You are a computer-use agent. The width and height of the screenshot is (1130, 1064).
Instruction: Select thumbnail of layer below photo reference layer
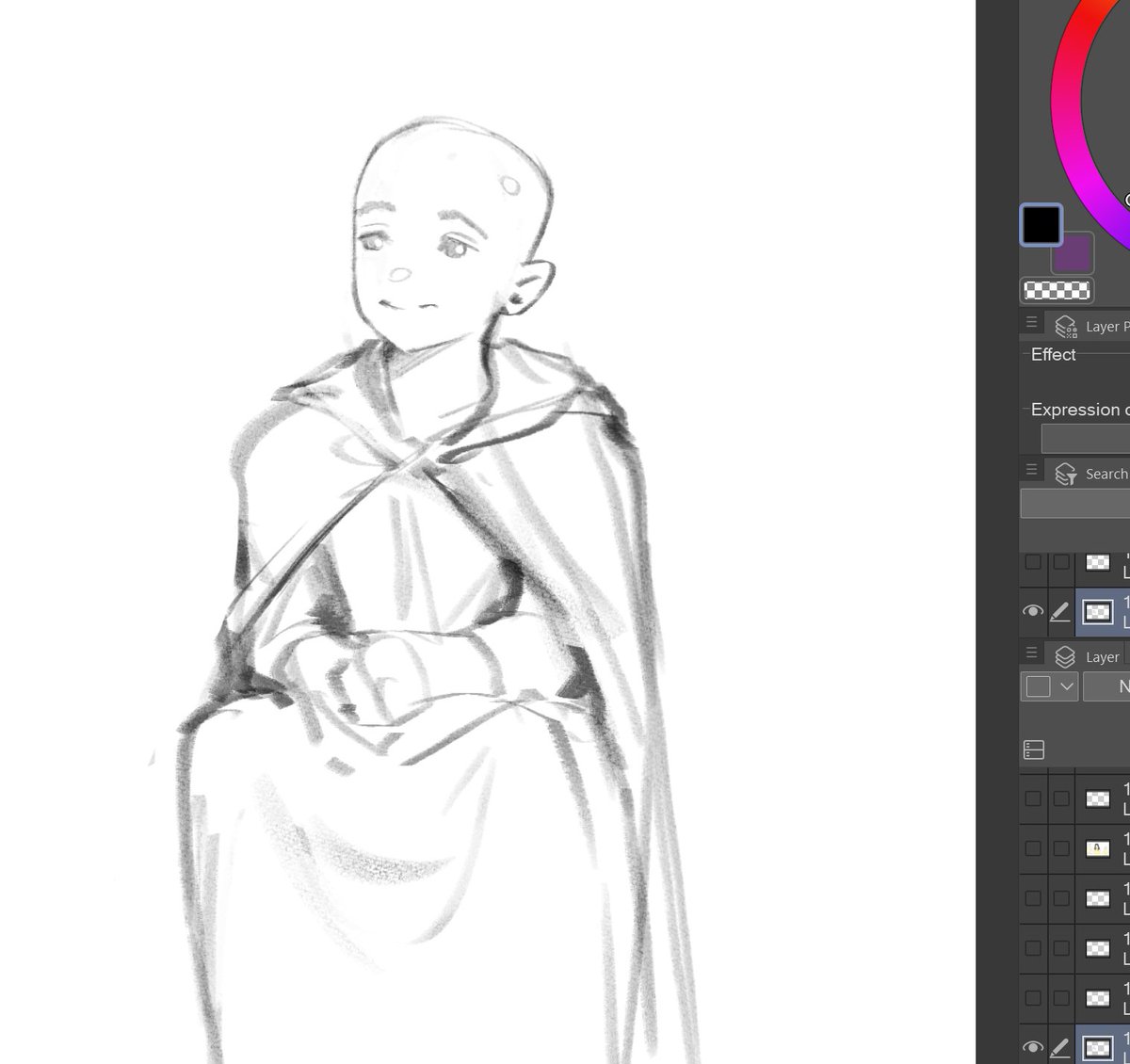pos(1098,898)
